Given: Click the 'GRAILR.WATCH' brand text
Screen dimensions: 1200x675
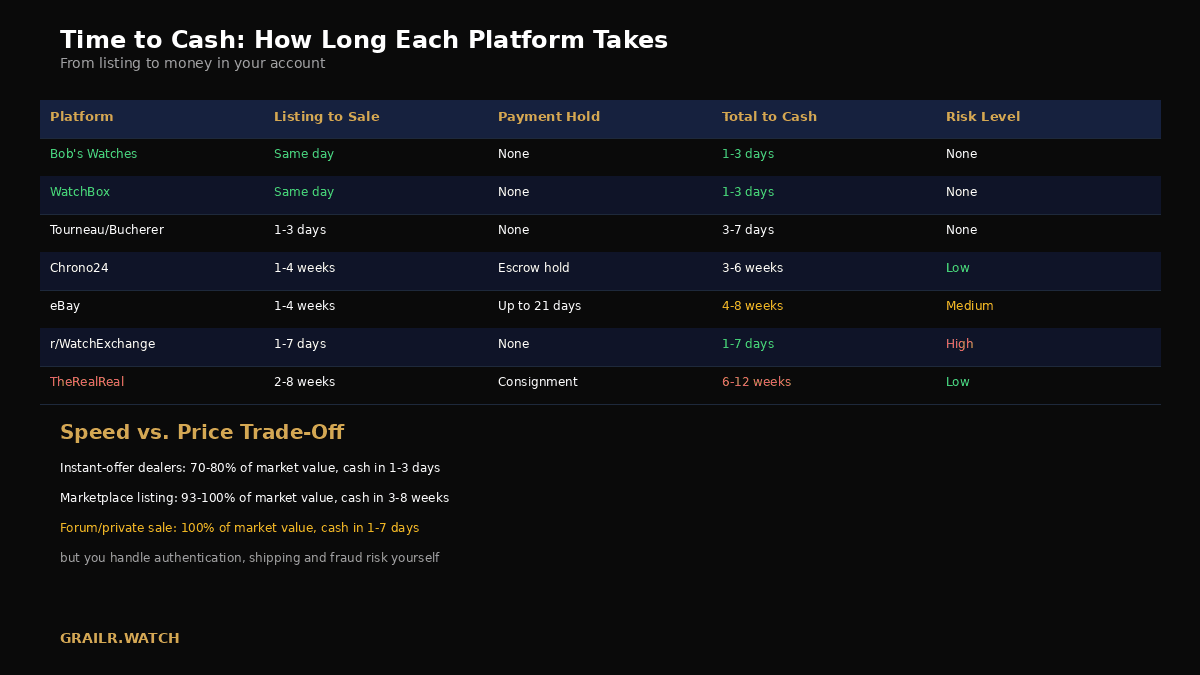Looking at the screenshot, I should pyautogui.click(x=120, y=638).
